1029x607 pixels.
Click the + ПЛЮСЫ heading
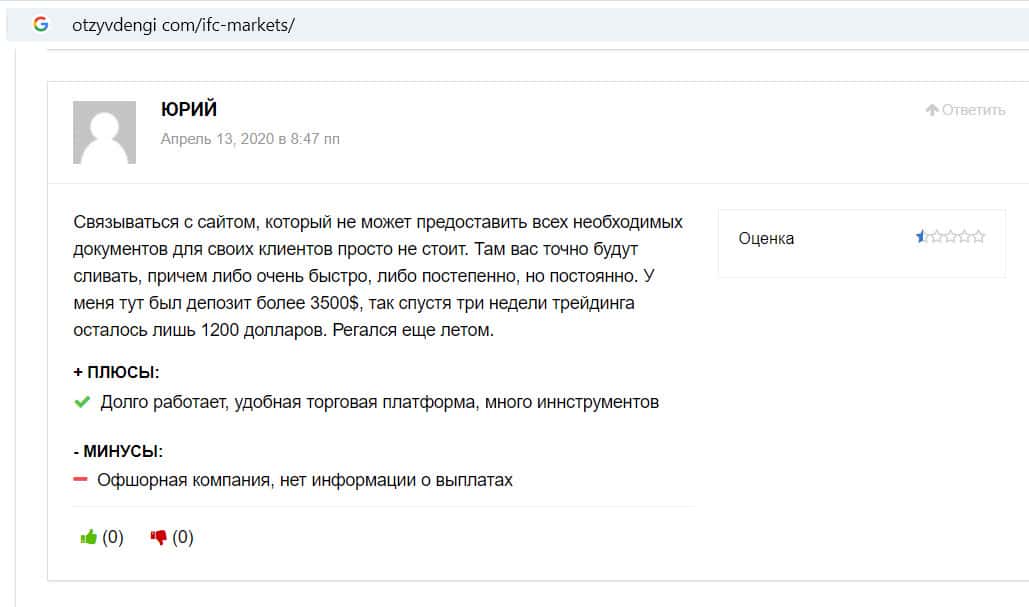116,373
